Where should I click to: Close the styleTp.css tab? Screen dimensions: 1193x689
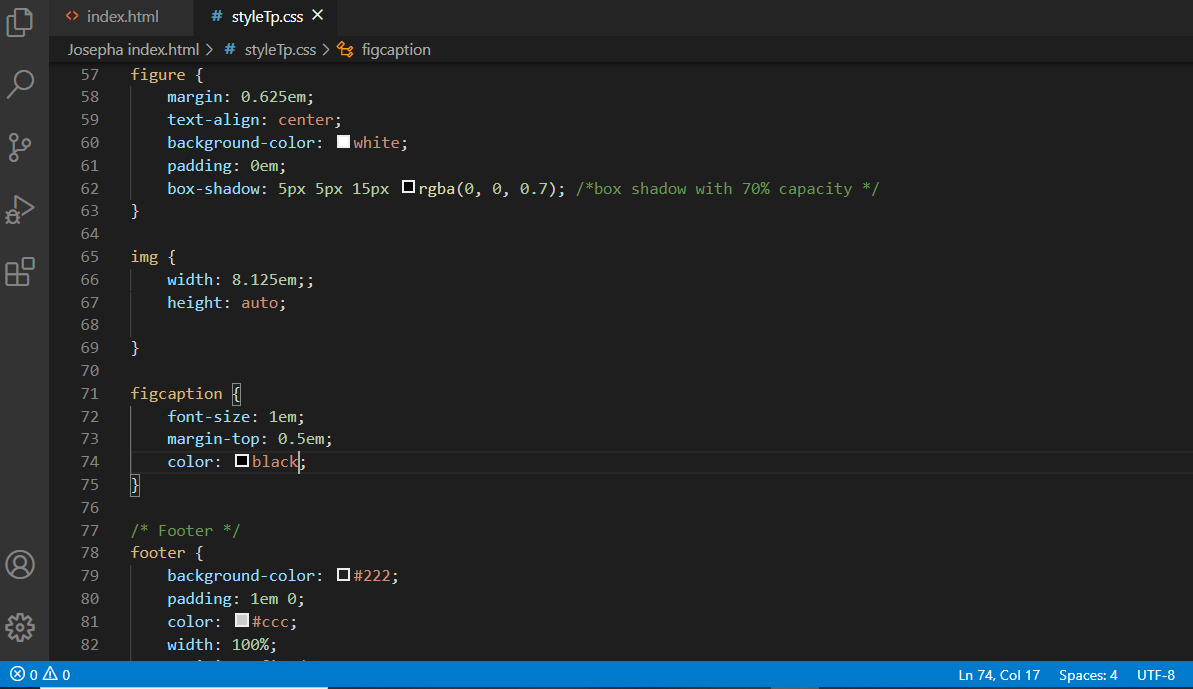pos(318,15)
